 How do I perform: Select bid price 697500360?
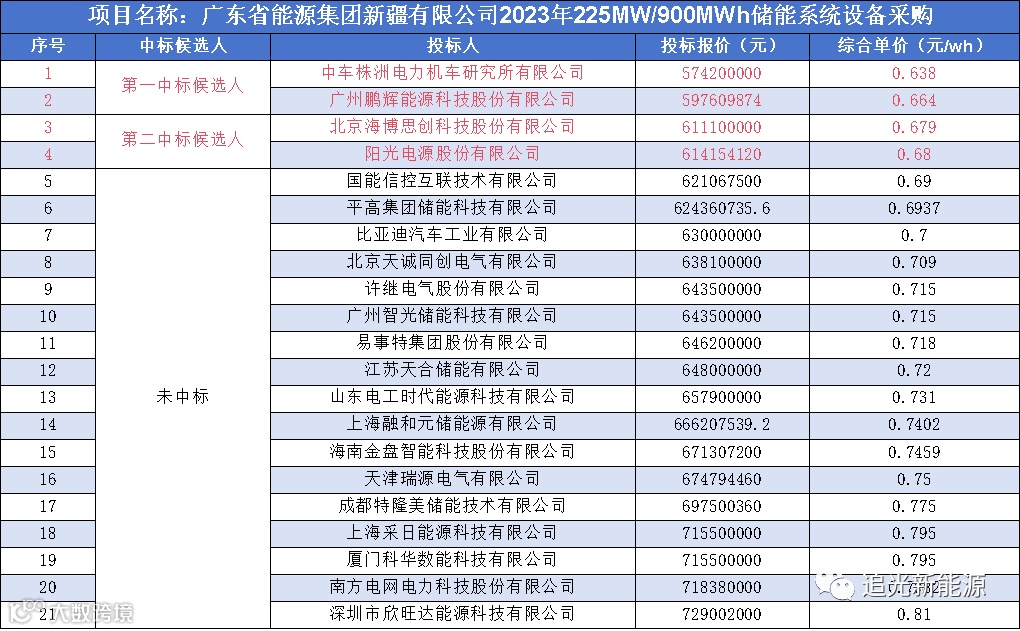point(722,506)
